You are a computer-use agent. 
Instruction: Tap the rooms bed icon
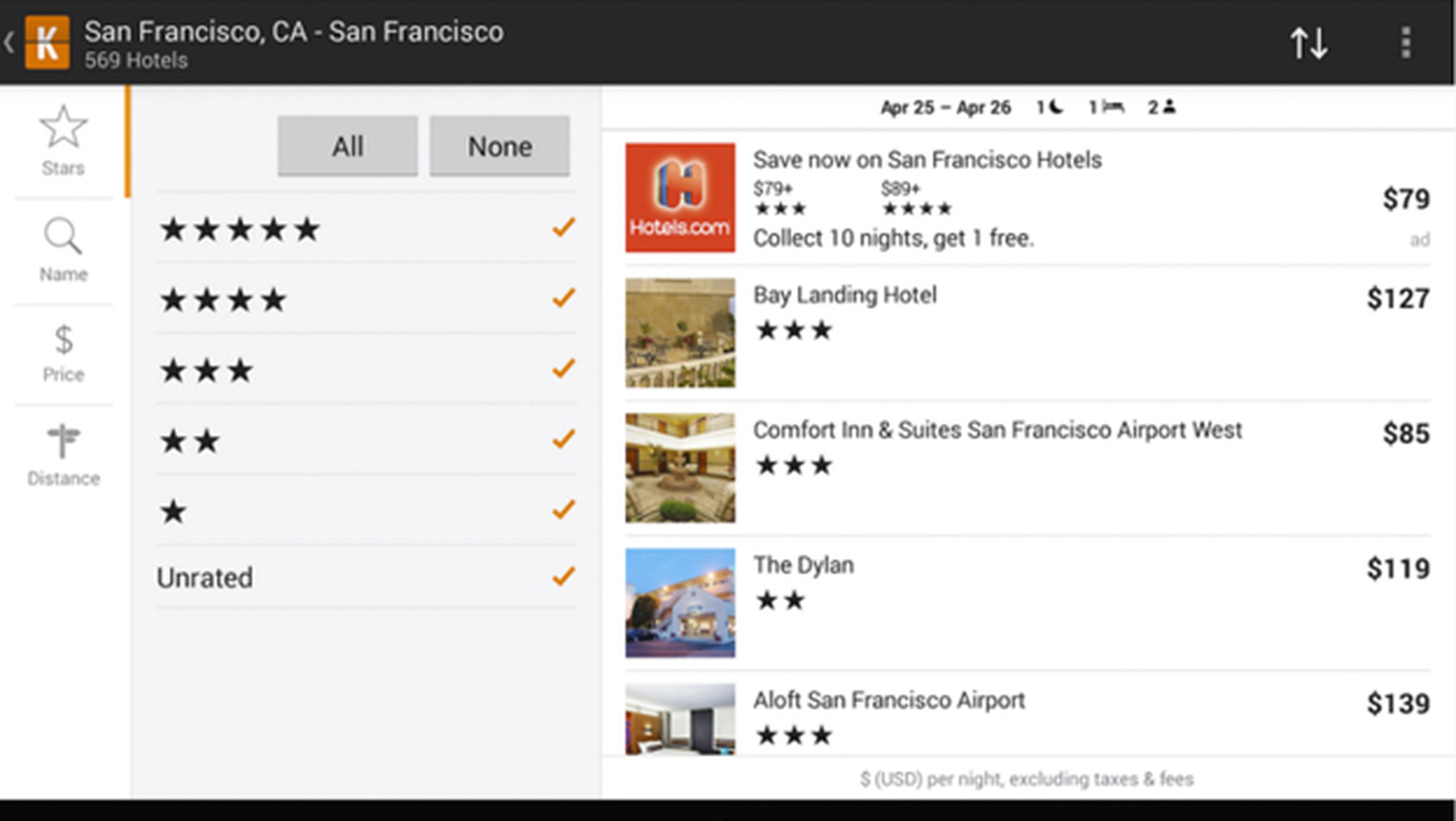(1113, 106)
